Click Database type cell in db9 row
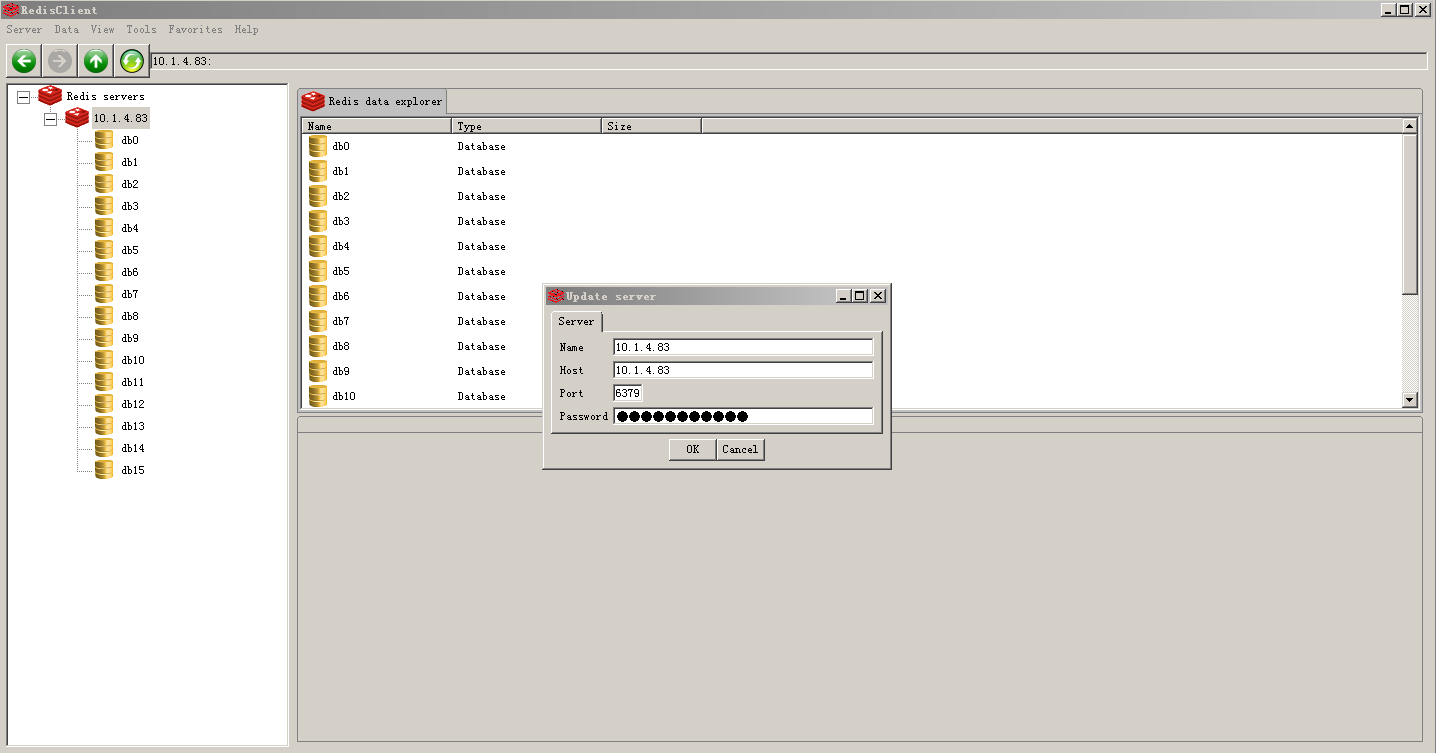Viewport: 1436px width, 753px height. pyautogui.click(x=482, y=371)
